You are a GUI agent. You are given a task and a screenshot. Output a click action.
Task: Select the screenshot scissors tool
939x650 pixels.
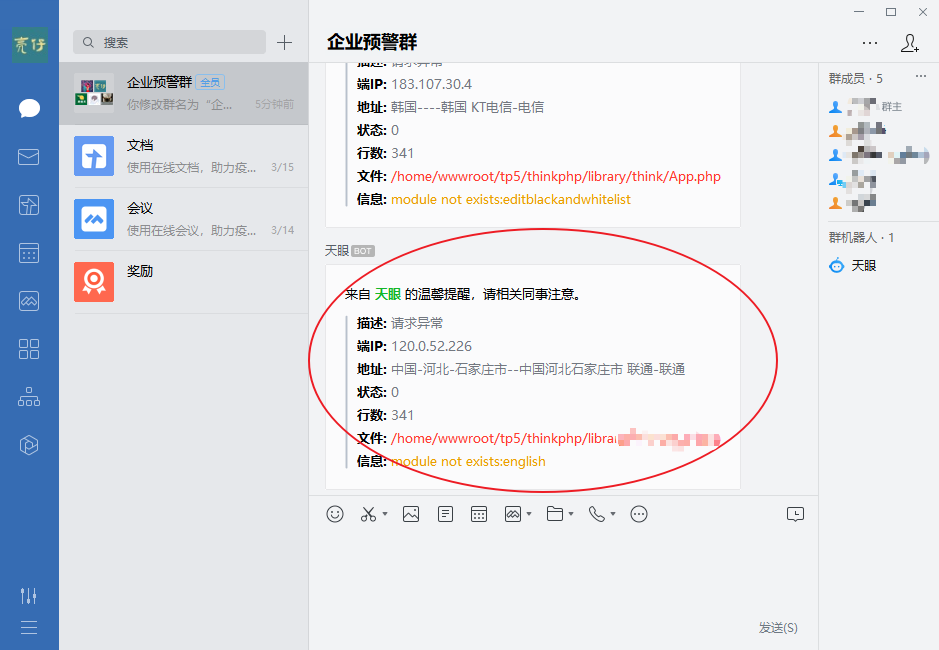367,514
